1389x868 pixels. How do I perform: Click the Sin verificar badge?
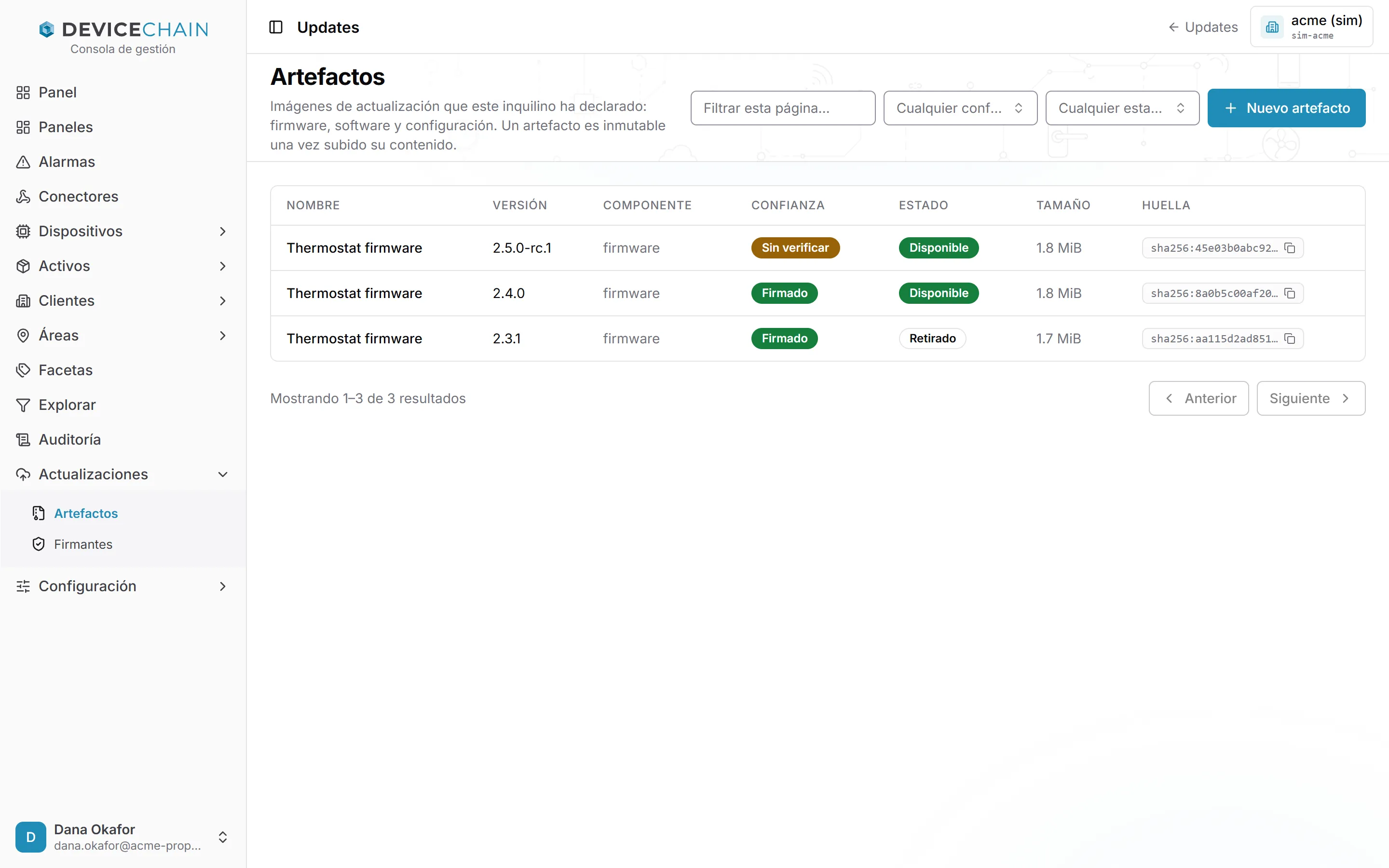point(795,248)
